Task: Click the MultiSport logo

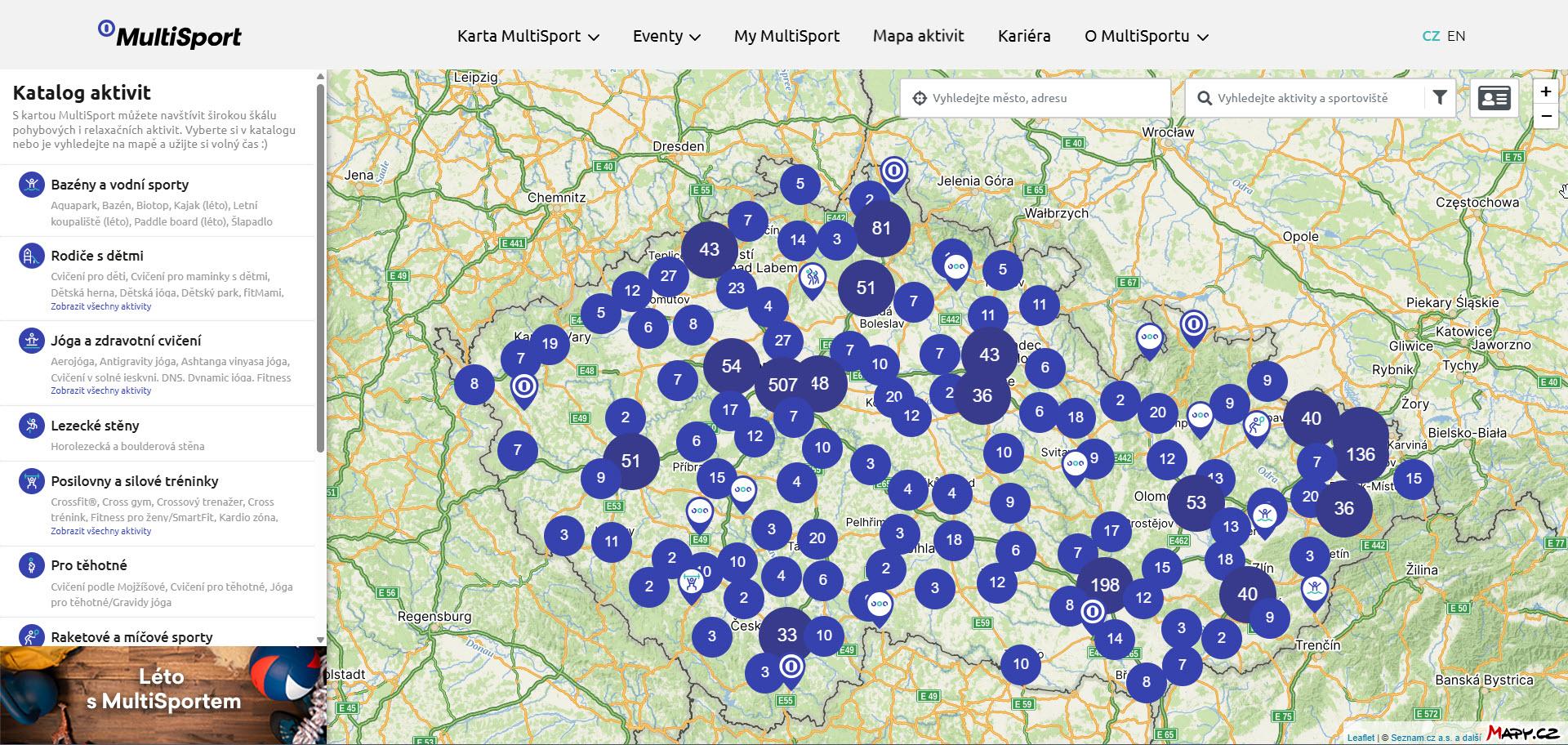Action: click(x=170, y=34)
